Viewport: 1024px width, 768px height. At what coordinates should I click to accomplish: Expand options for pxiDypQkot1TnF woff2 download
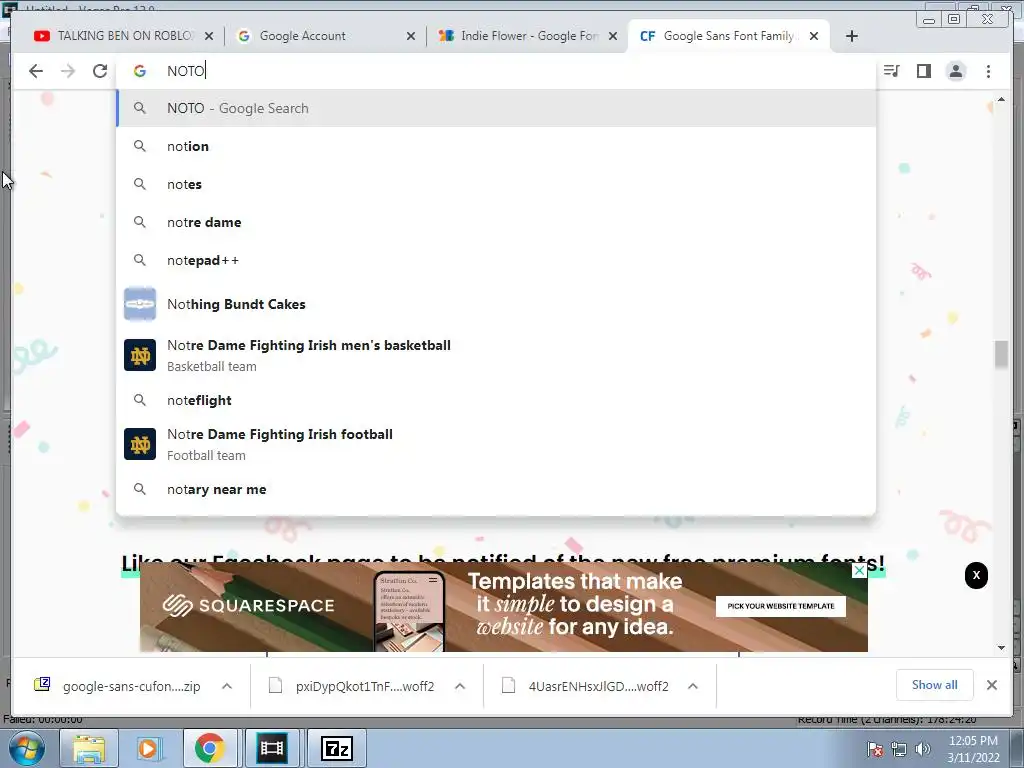click(460, 686)
